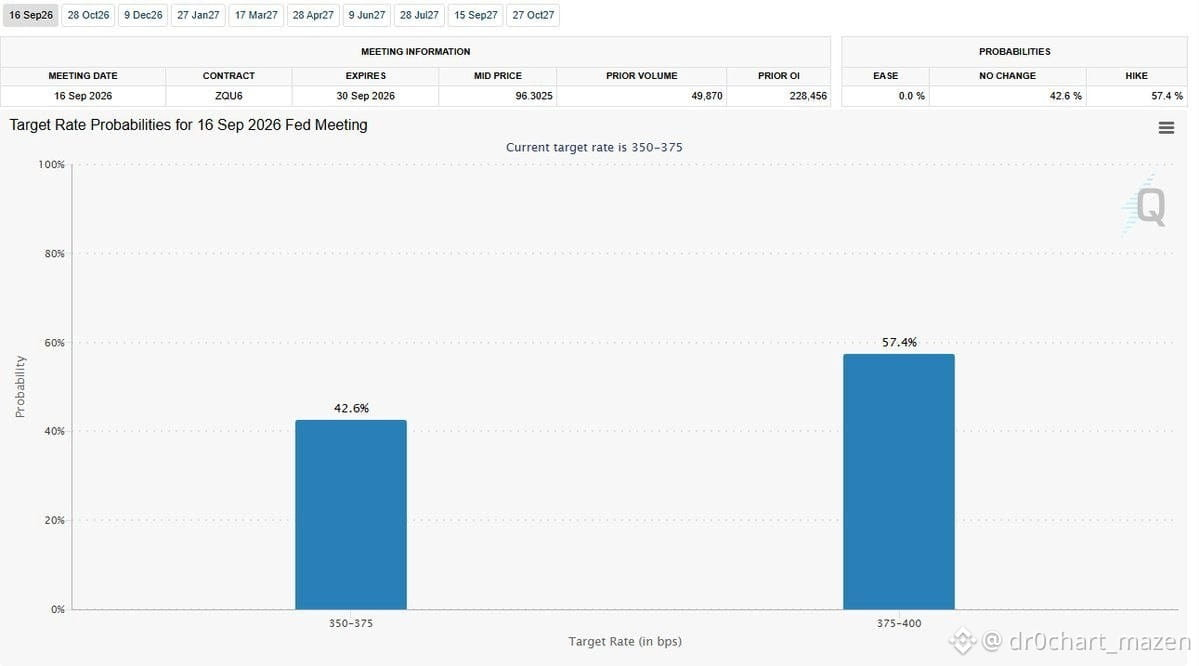Click the HIKE probability header

(1136, 76)
